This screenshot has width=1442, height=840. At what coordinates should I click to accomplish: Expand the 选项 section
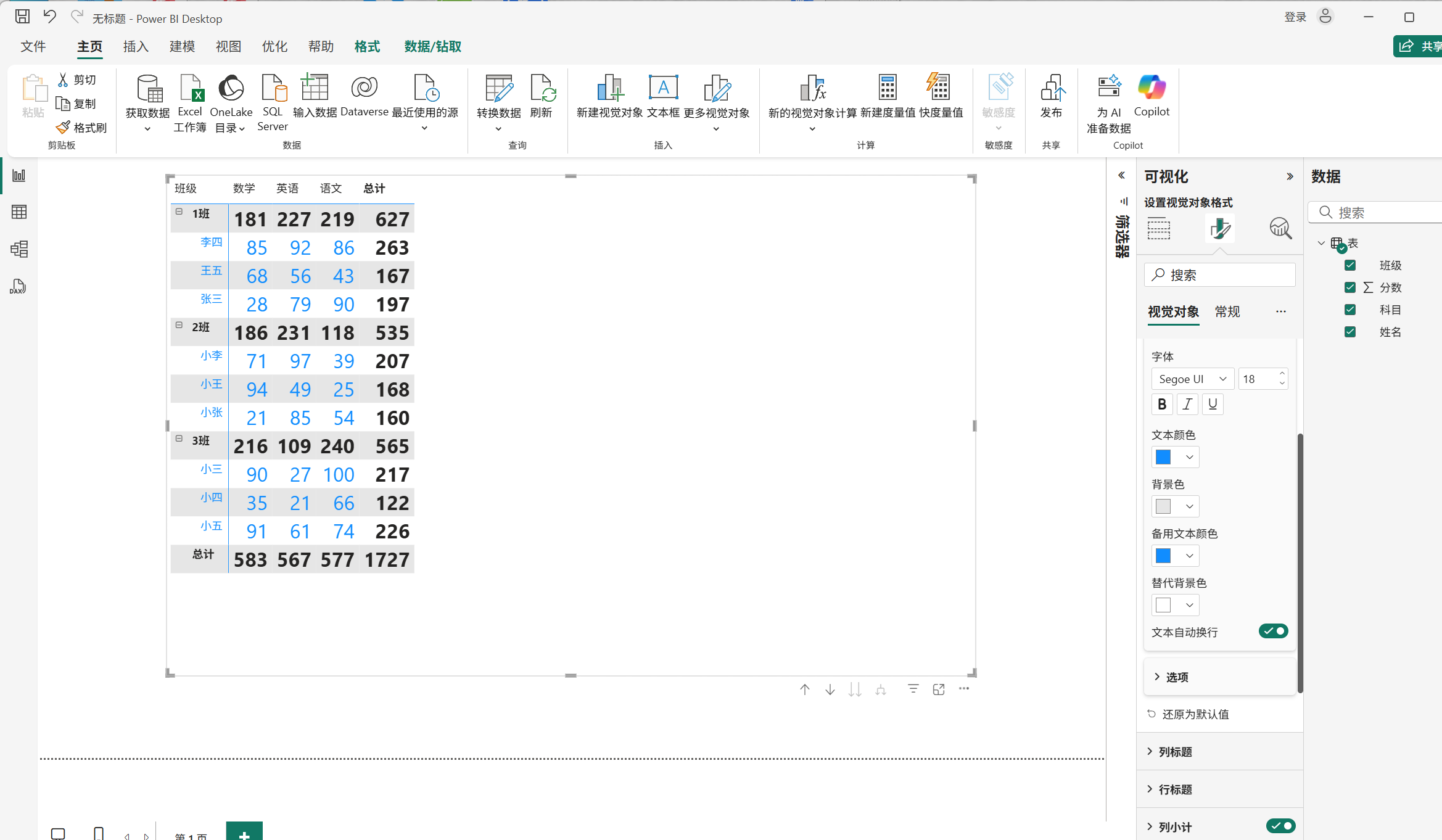pos(1177,677)
